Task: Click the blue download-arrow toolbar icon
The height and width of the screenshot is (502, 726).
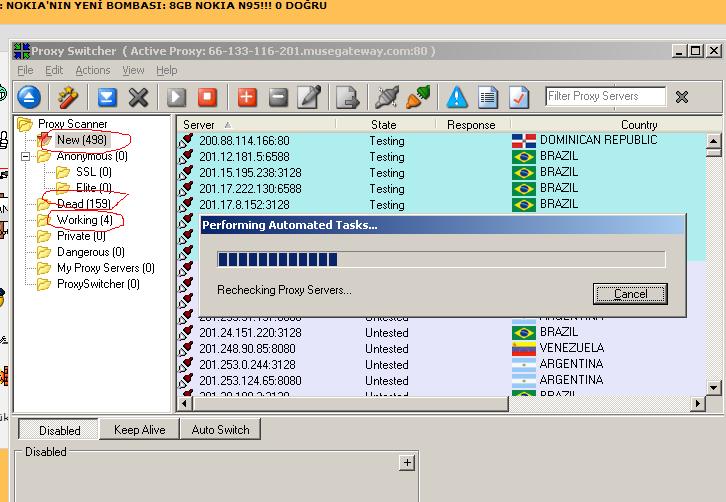Action: click(107, 97)
